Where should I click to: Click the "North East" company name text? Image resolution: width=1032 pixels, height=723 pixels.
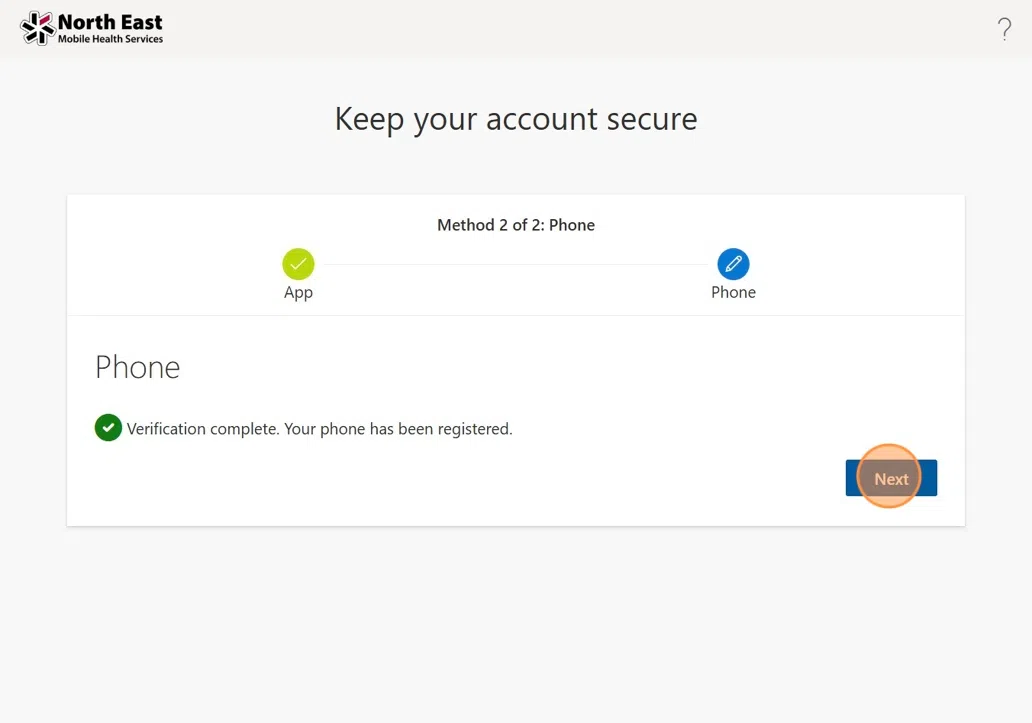[110, 22]
